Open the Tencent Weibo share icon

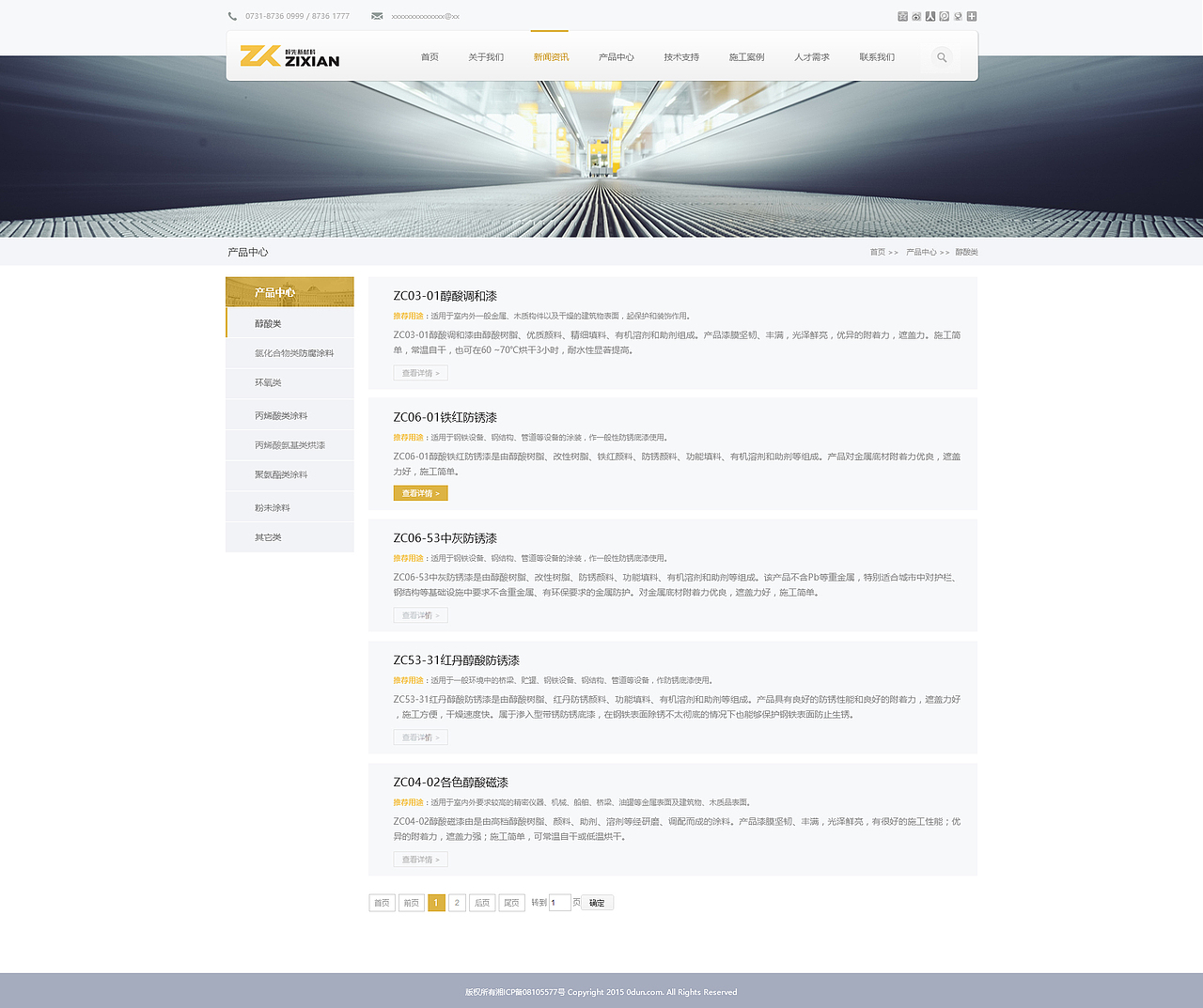click(945, 16)
